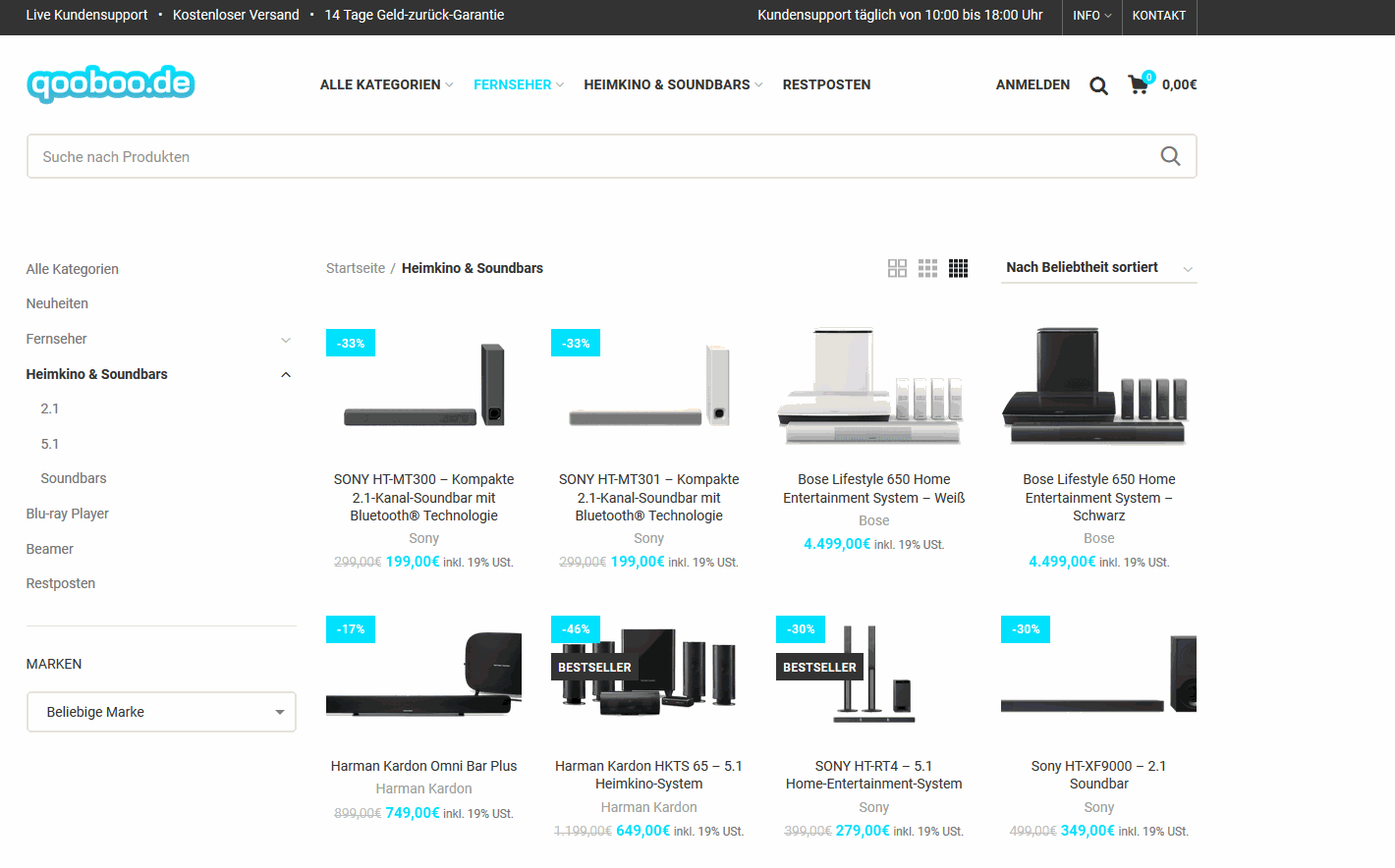Click SONY HT-RT4 5.1 title
The width and height of the screenshot is (1395, 868).
tap(873, 775)
